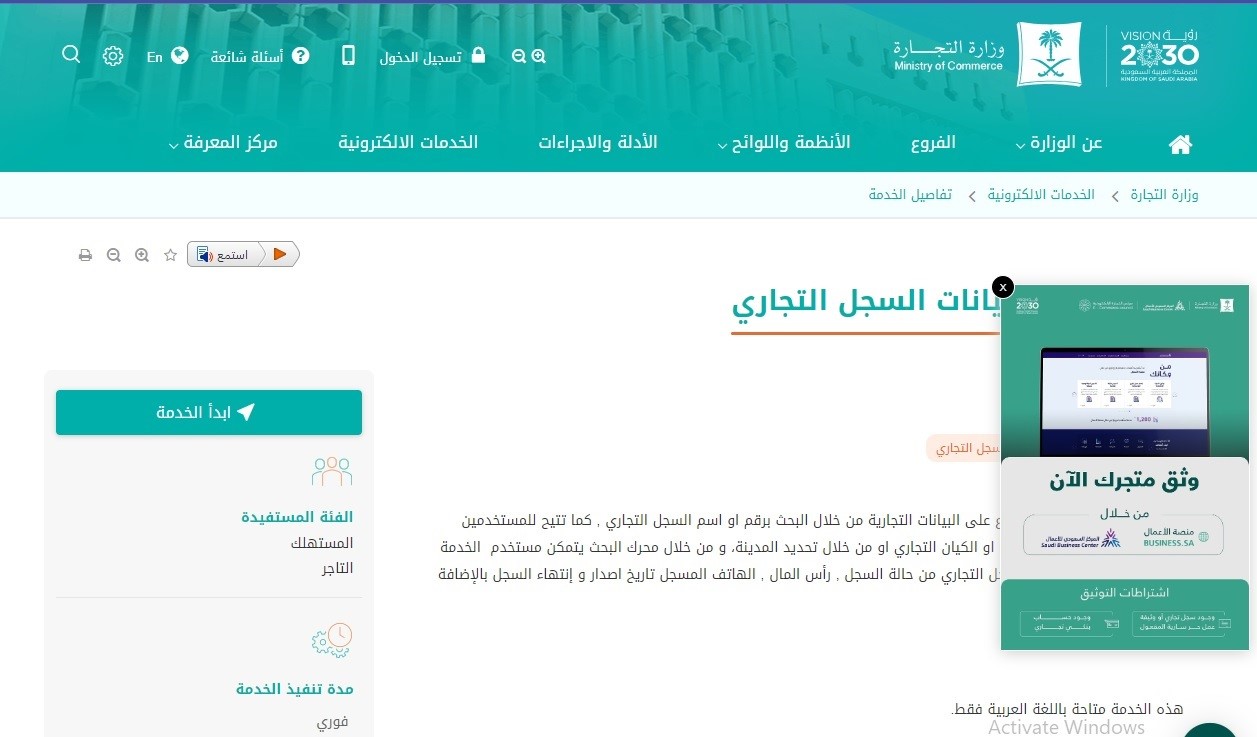Click the مدة تنفيذ الخدمة clock gear icon
Image resolution: width=1257 pixels, height=737 pixels.
(x=332, y=639)
